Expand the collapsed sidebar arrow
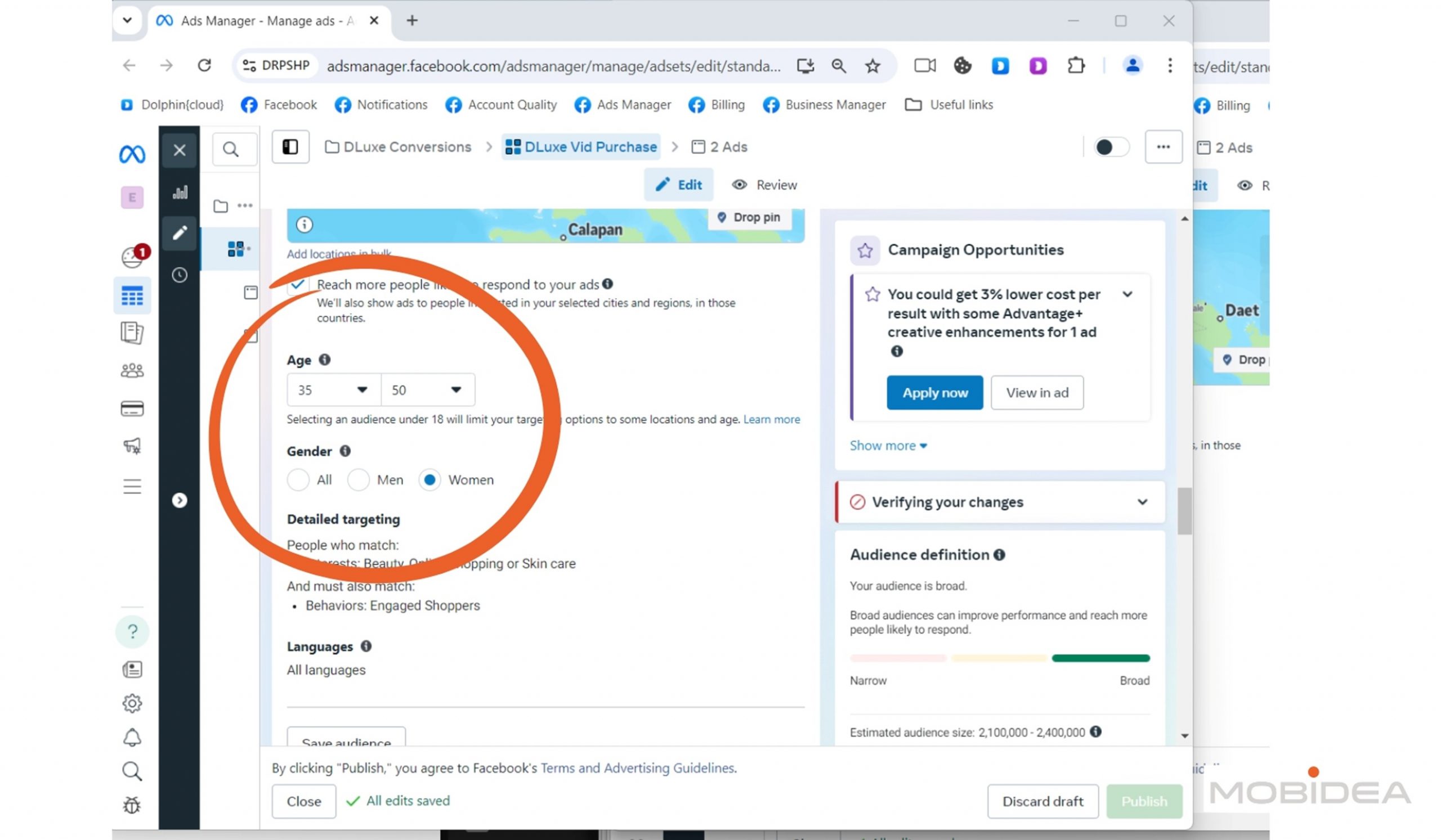 coord(180,501)
